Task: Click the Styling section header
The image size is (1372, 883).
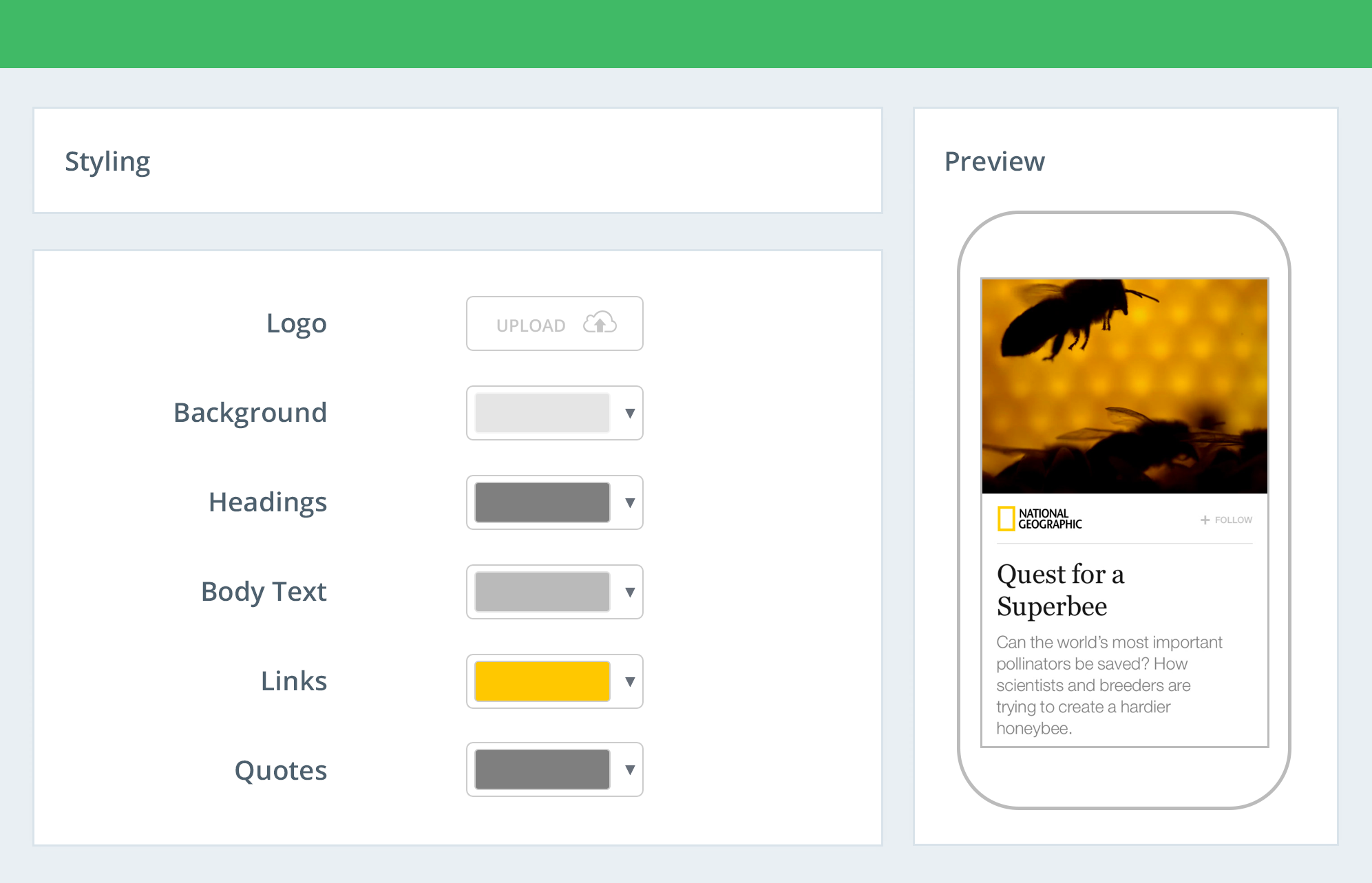Action: click(107, 162)
